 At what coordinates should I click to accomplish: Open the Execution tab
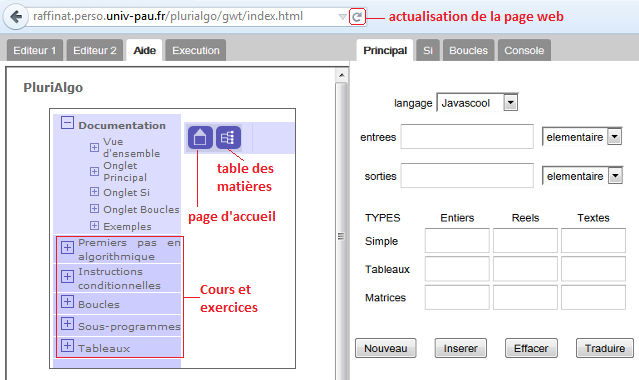coord(196,50)
